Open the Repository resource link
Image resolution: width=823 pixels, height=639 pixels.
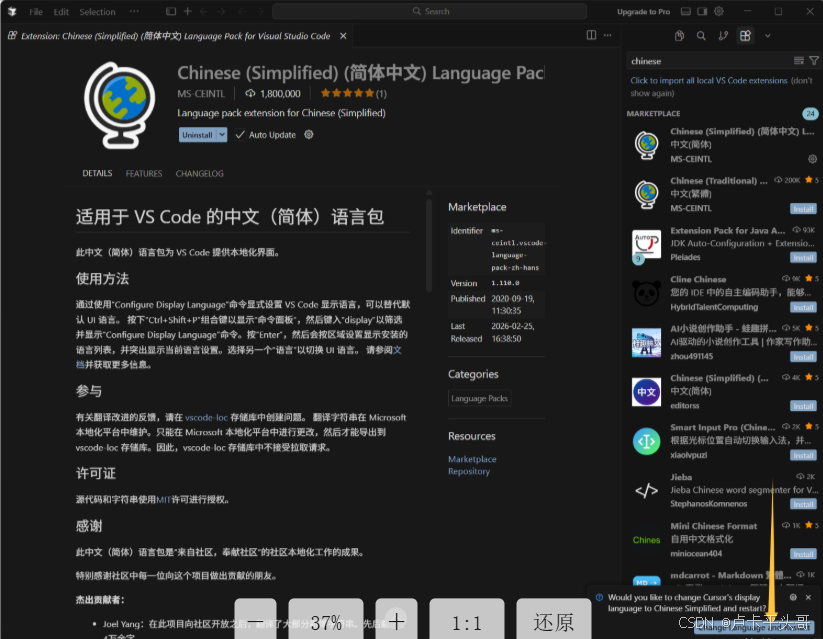469,471
